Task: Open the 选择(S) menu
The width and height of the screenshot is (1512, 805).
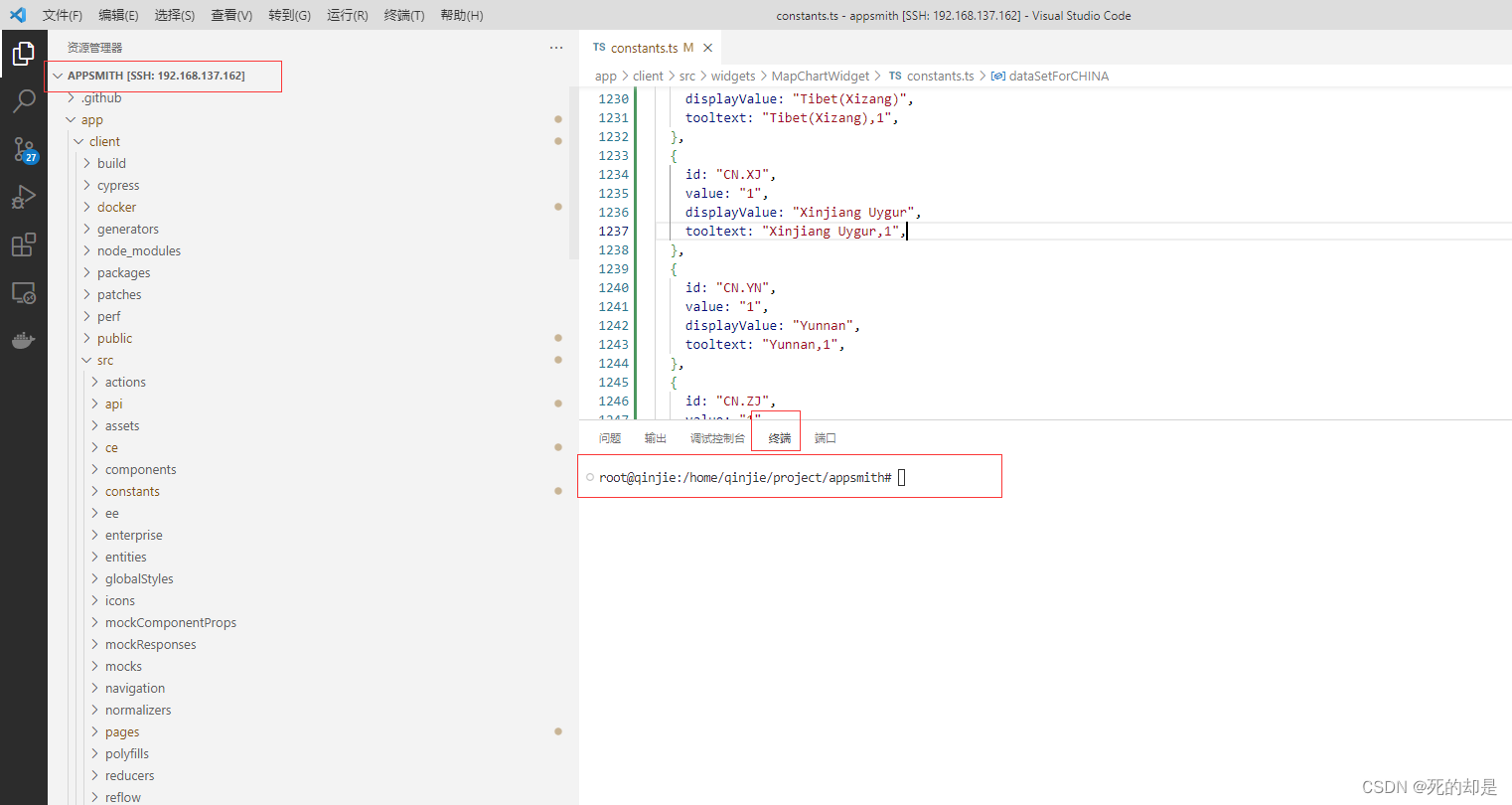Action: click(x=175, y=15)
